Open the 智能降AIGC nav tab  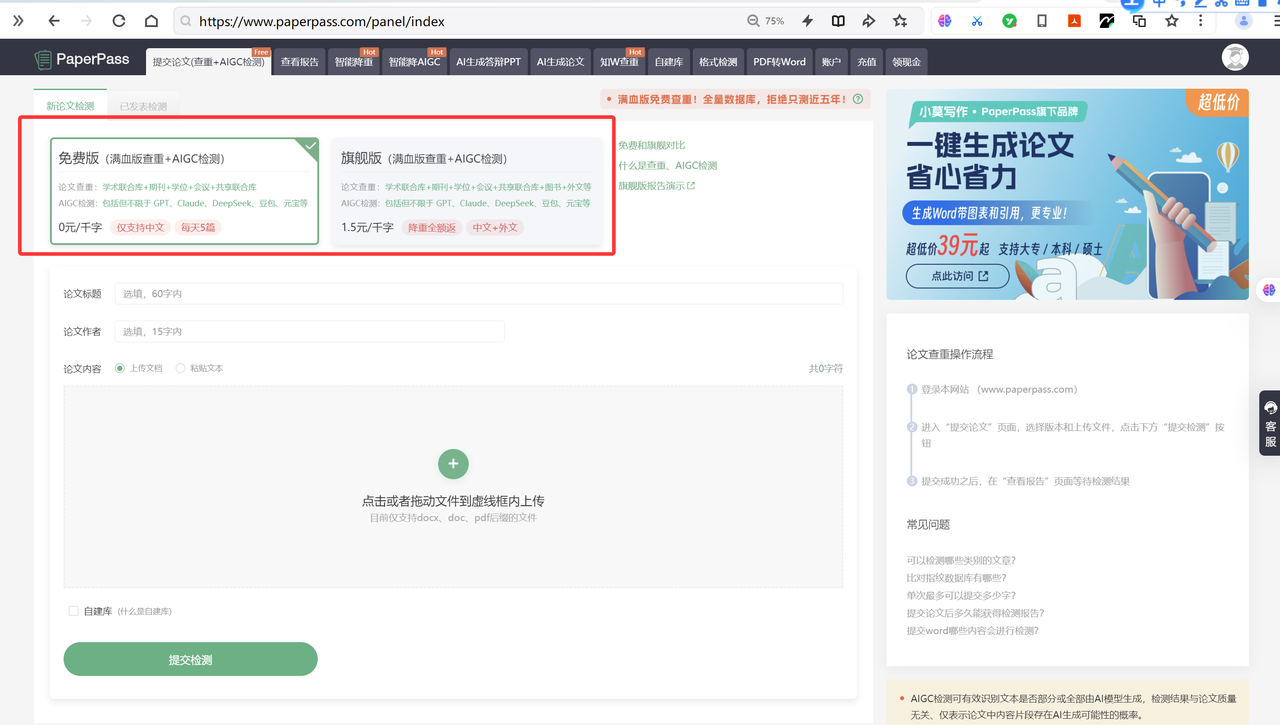(x=414, y=62)
